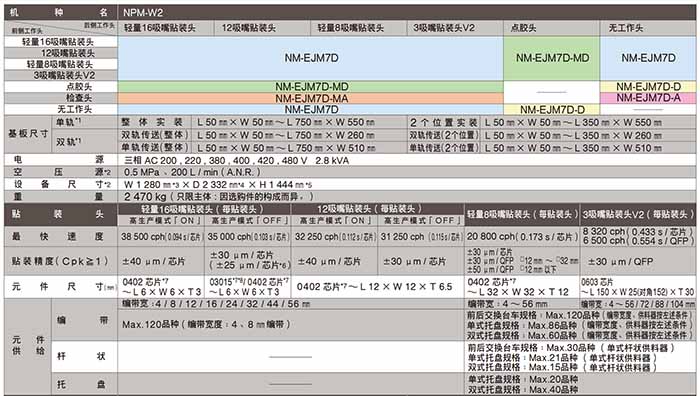This screenshot has height=396, width=700.
Task: Click the orange NM-EJM7D-MA cell
Action: pos(311,98)
